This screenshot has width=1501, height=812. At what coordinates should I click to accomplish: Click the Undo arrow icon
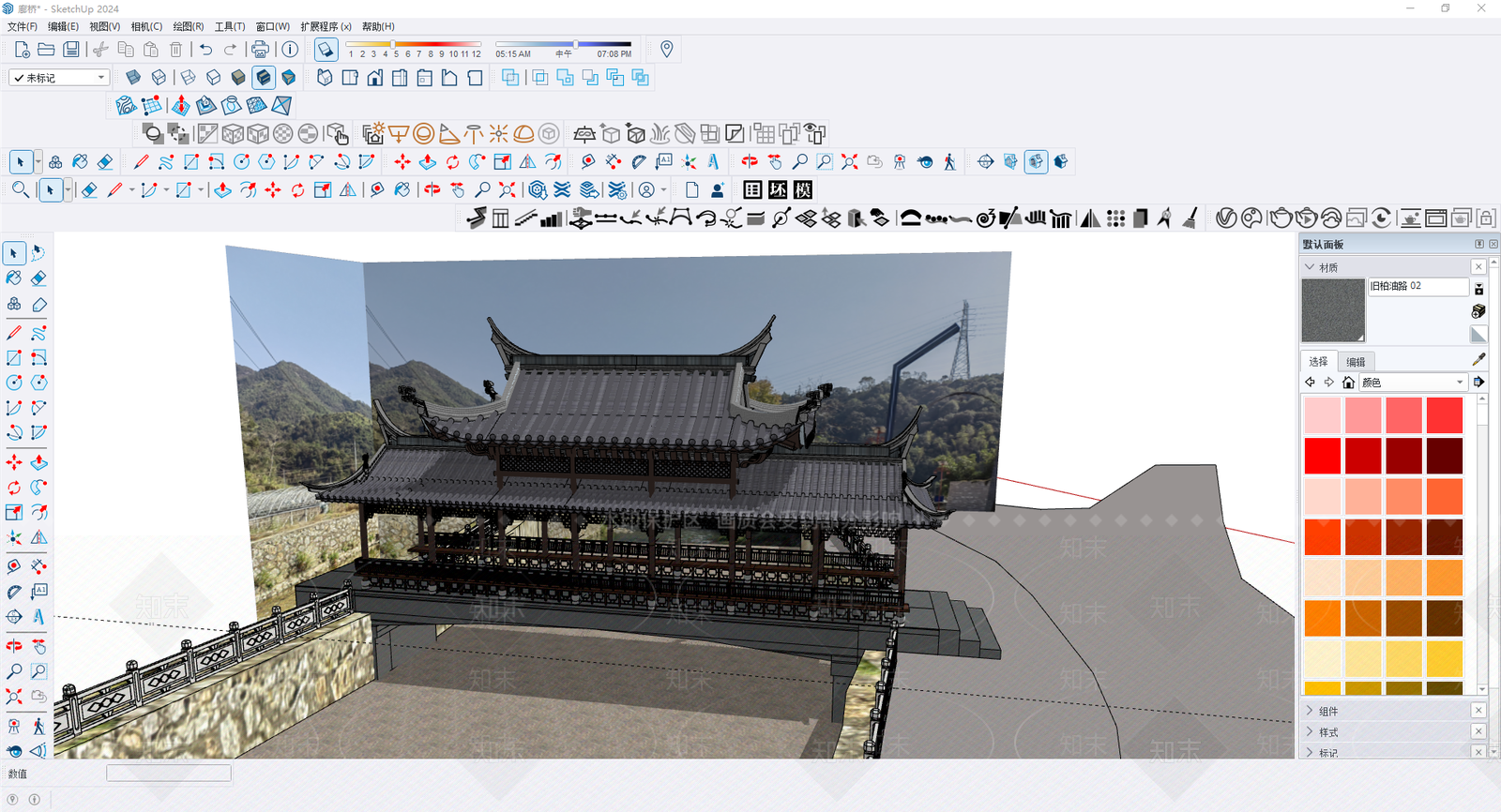coord(206,50)
